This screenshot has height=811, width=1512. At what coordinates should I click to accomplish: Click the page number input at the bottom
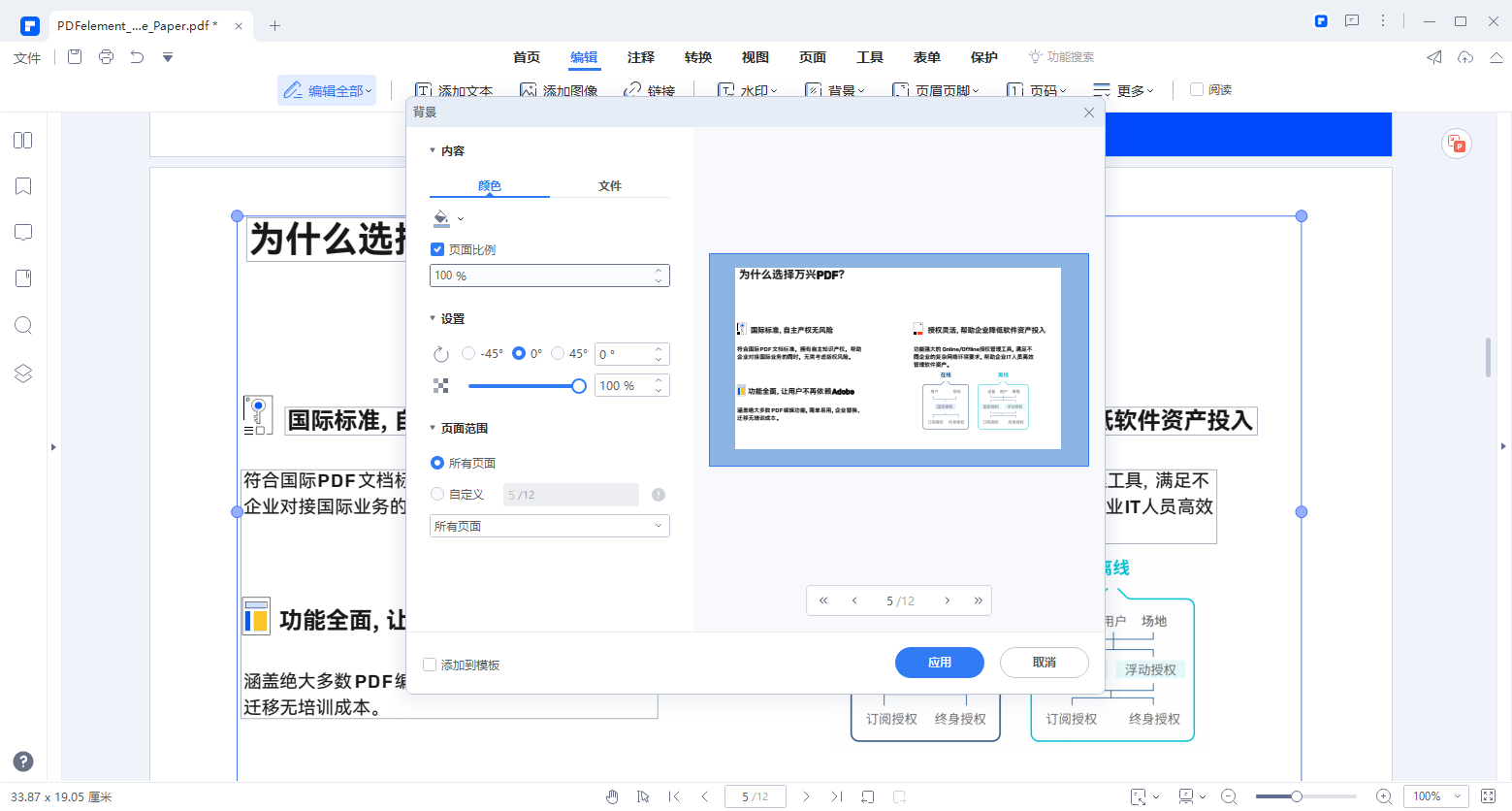pos(755,795)
